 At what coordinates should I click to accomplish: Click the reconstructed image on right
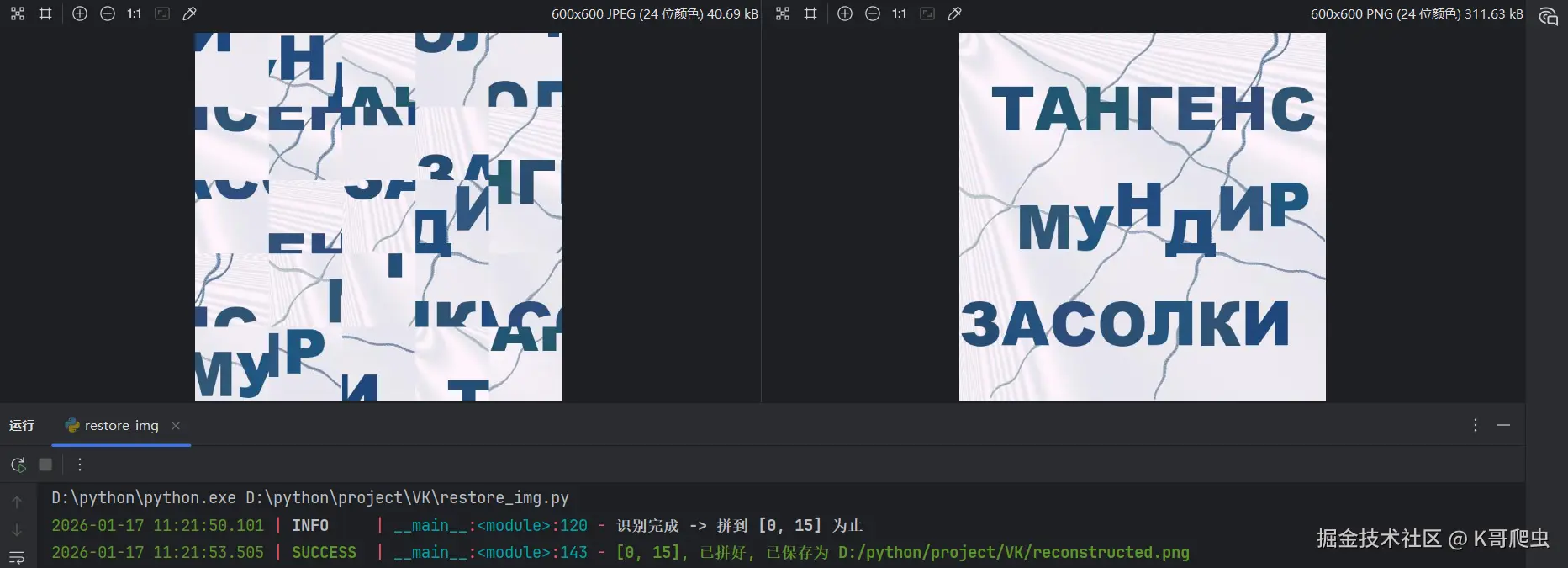pos(1143,216)
